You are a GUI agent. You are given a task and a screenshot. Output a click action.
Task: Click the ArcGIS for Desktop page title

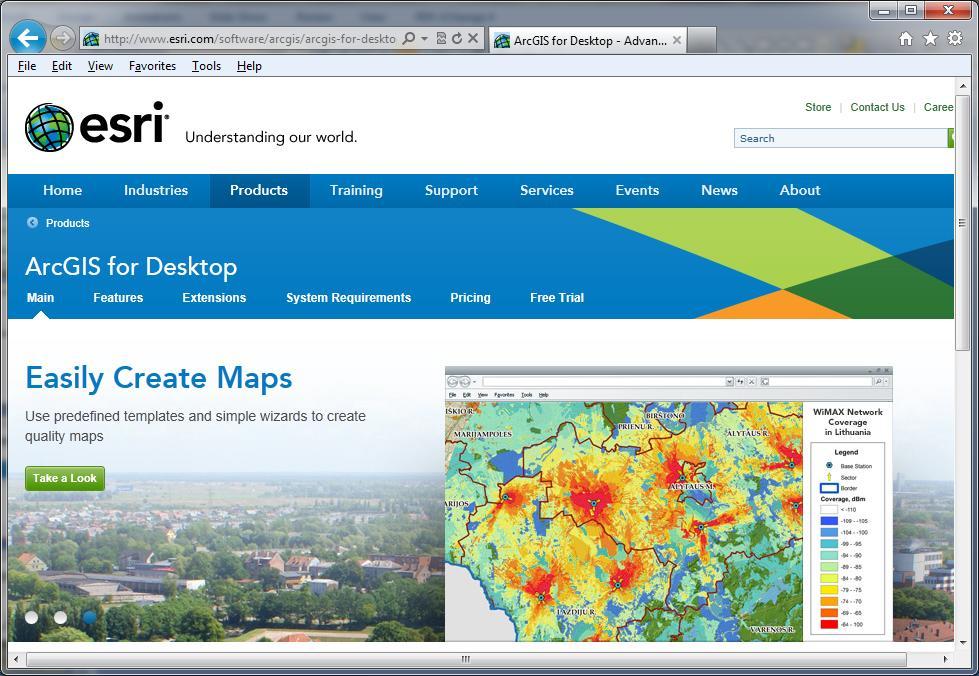(x=131, y=267)
